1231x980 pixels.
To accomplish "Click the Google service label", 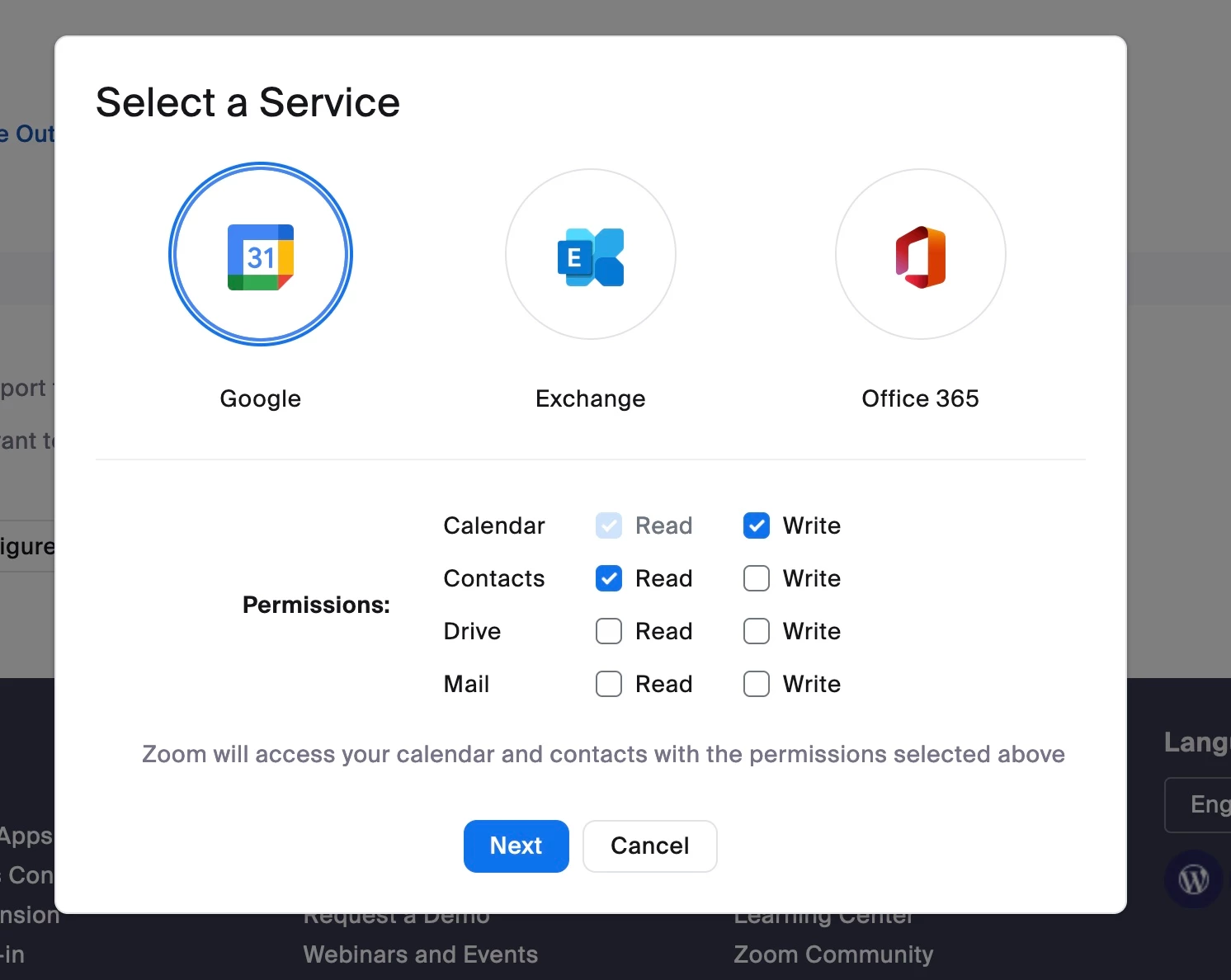I will tap(261, 398).
